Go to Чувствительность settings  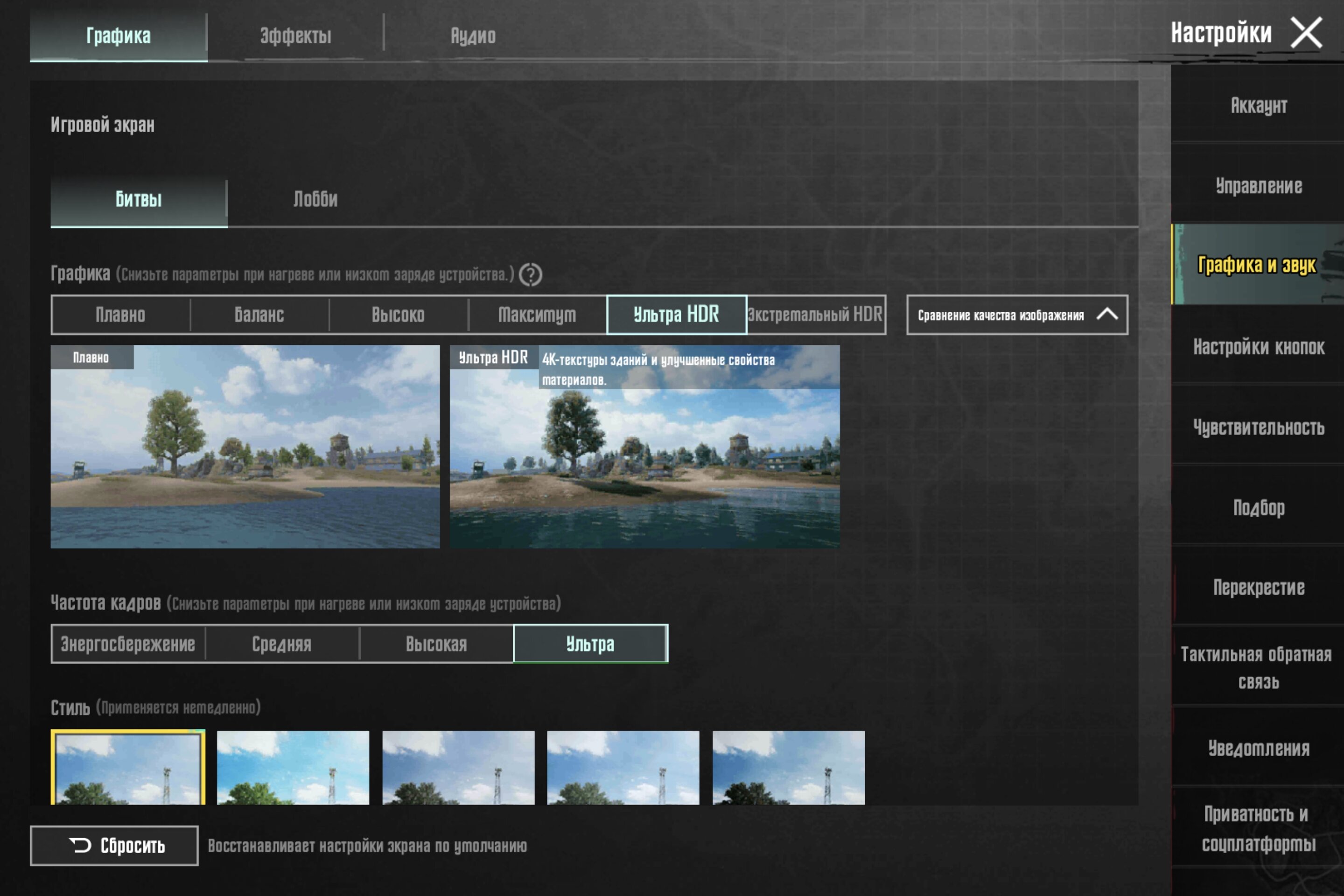click(x=1258, y=427)
